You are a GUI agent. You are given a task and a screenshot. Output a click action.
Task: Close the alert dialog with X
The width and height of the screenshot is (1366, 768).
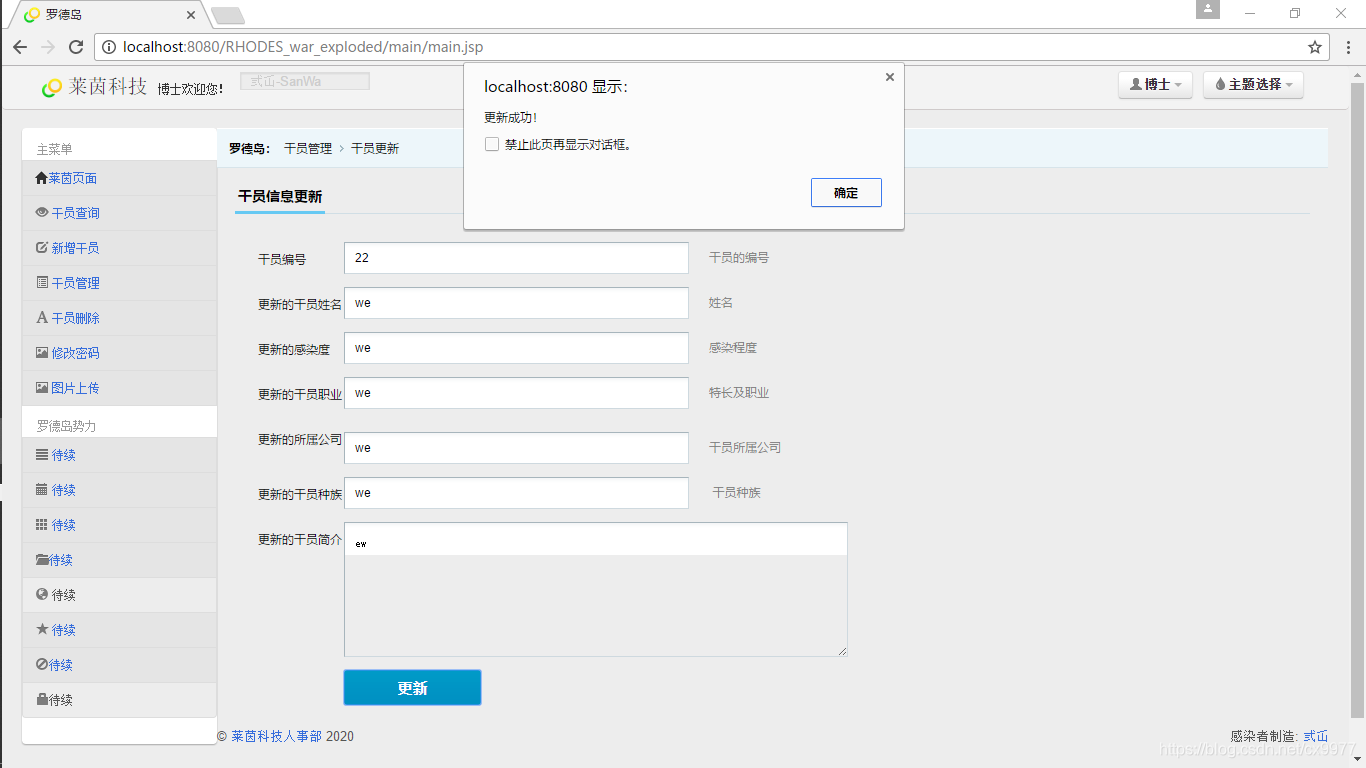[x=890, y=77]
